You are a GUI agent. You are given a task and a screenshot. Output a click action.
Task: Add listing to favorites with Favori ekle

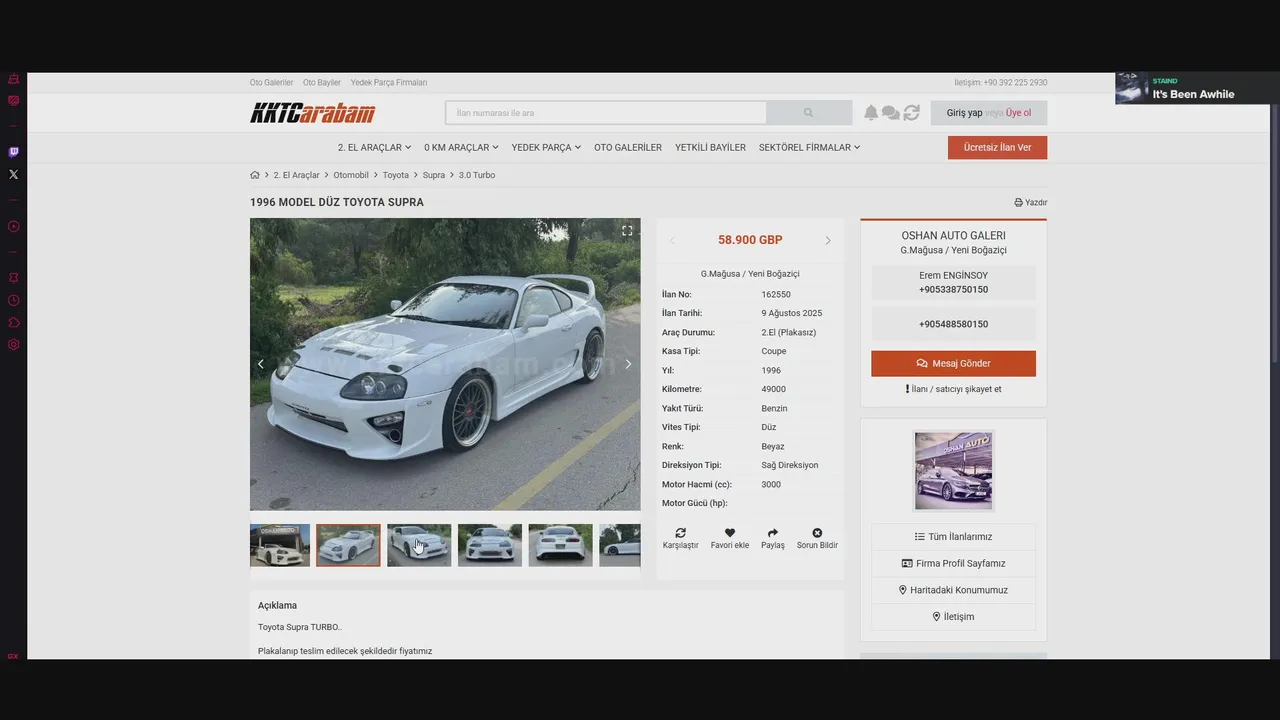coord(730,538)
